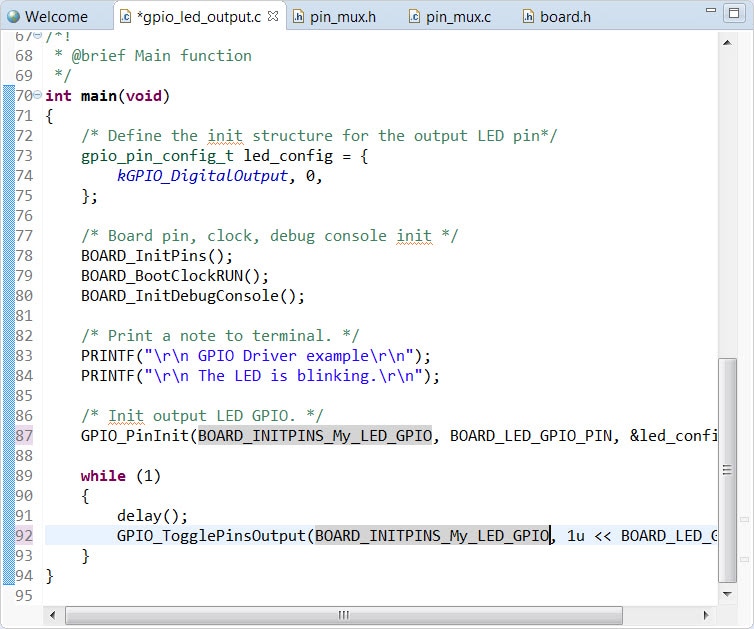Go to the board.h tab

(564, 17)
